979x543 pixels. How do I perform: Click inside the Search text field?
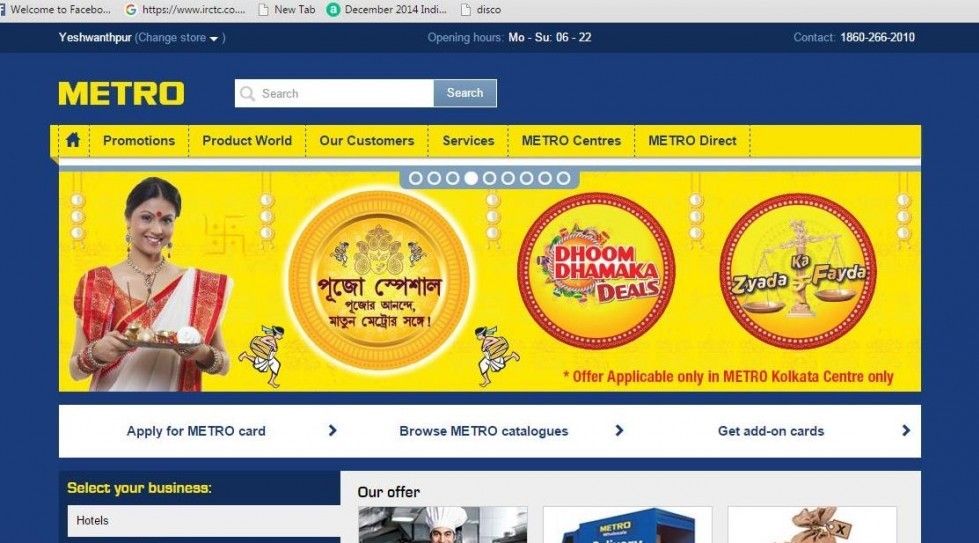[335, 93]
